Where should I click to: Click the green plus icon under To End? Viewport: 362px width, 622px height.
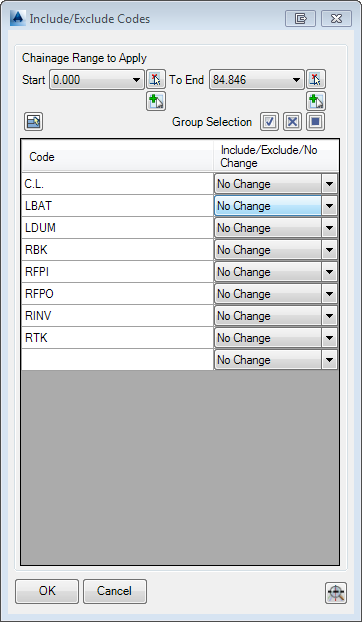[x=316, y=101]
